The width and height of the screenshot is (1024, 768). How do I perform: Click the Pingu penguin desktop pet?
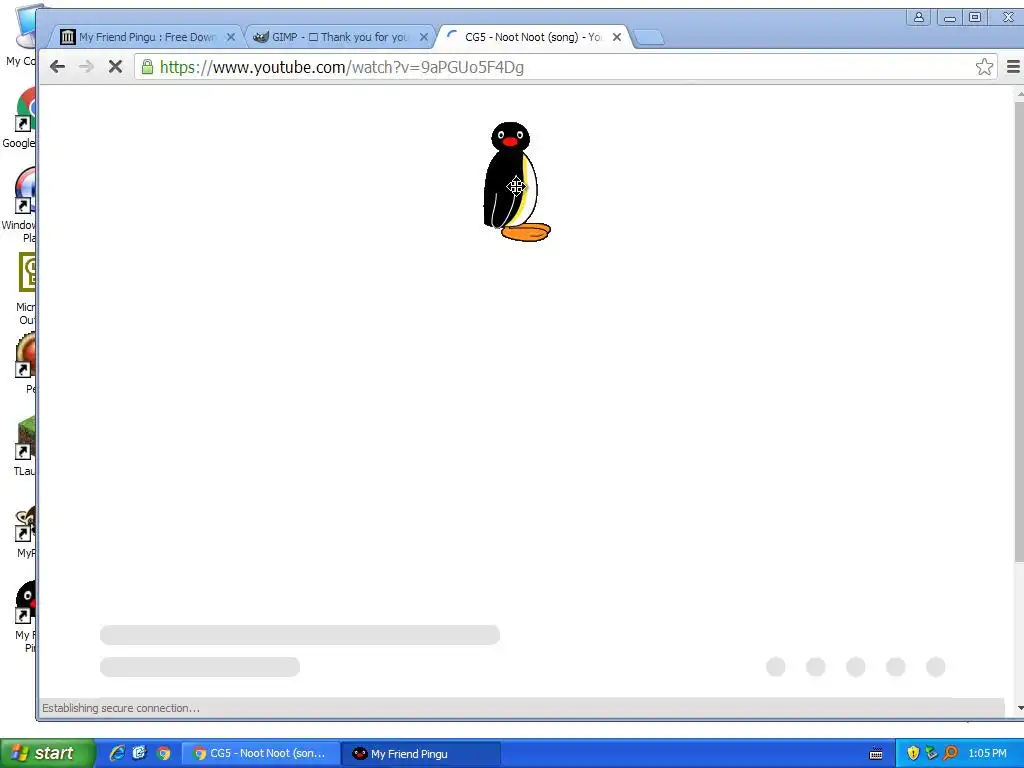pos(516,182)
